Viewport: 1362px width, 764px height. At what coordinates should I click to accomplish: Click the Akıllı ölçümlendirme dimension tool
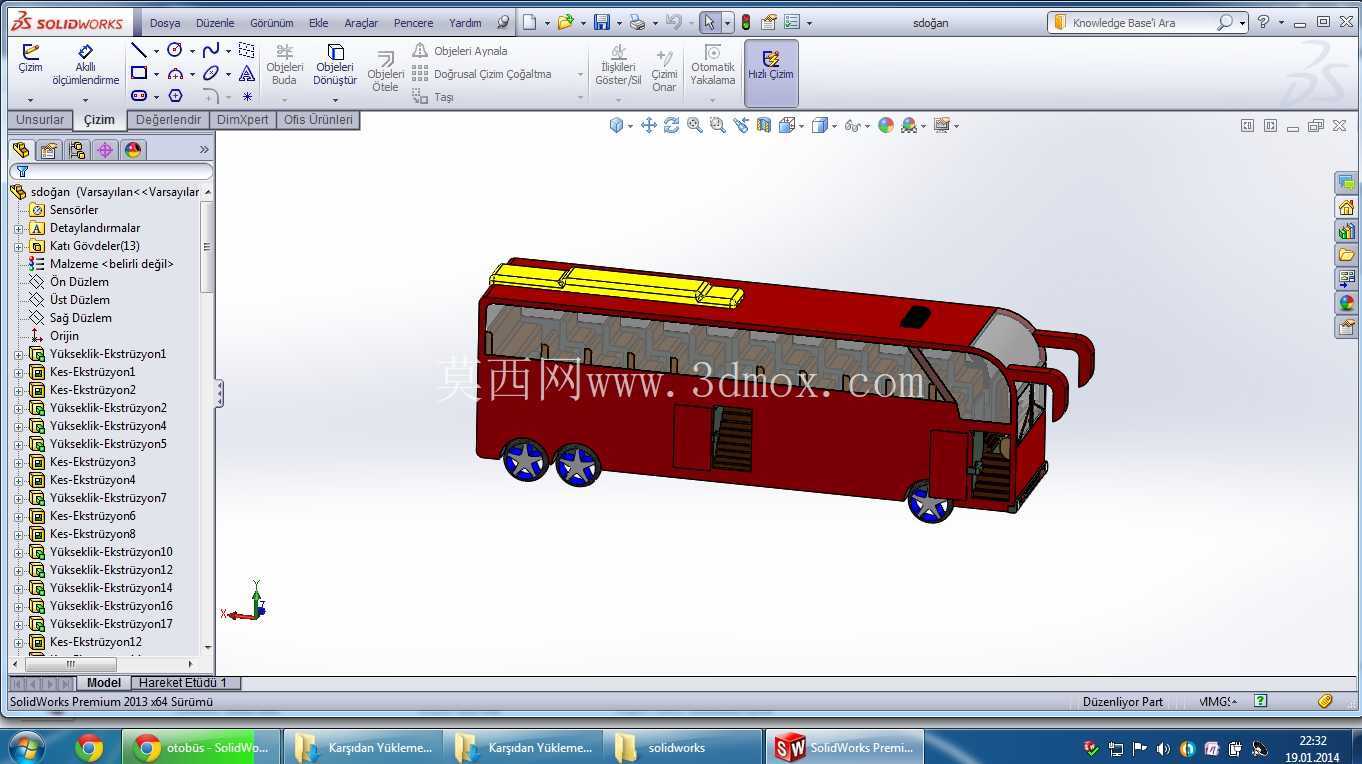coord(85,65)
